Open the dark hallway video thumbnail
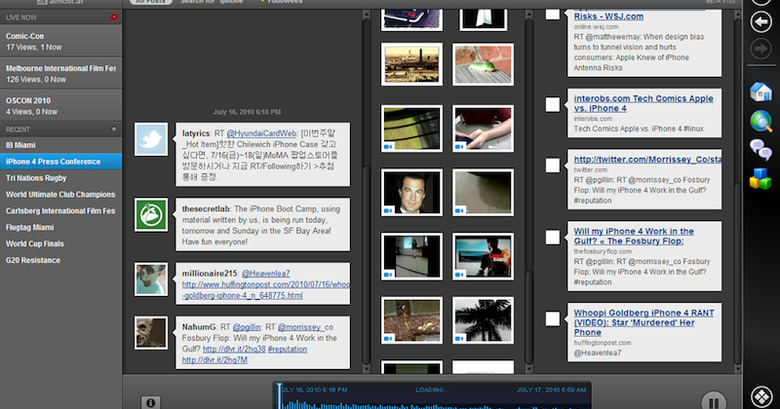780x409 pixels. point(412,256)
